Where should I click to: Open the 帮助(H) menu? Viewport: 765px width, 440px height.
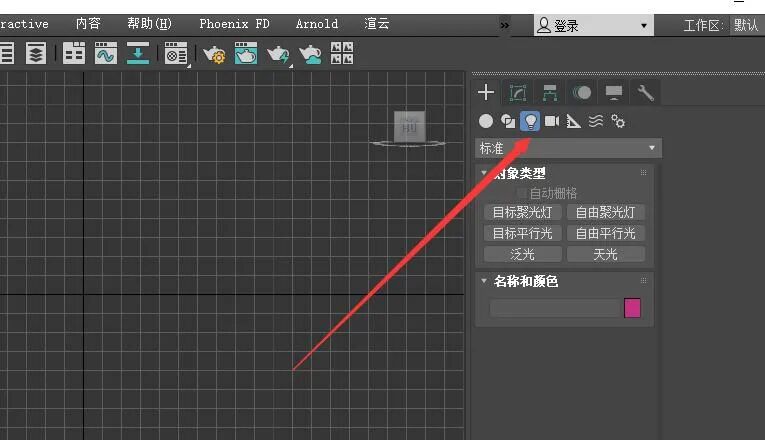point(149,23)
